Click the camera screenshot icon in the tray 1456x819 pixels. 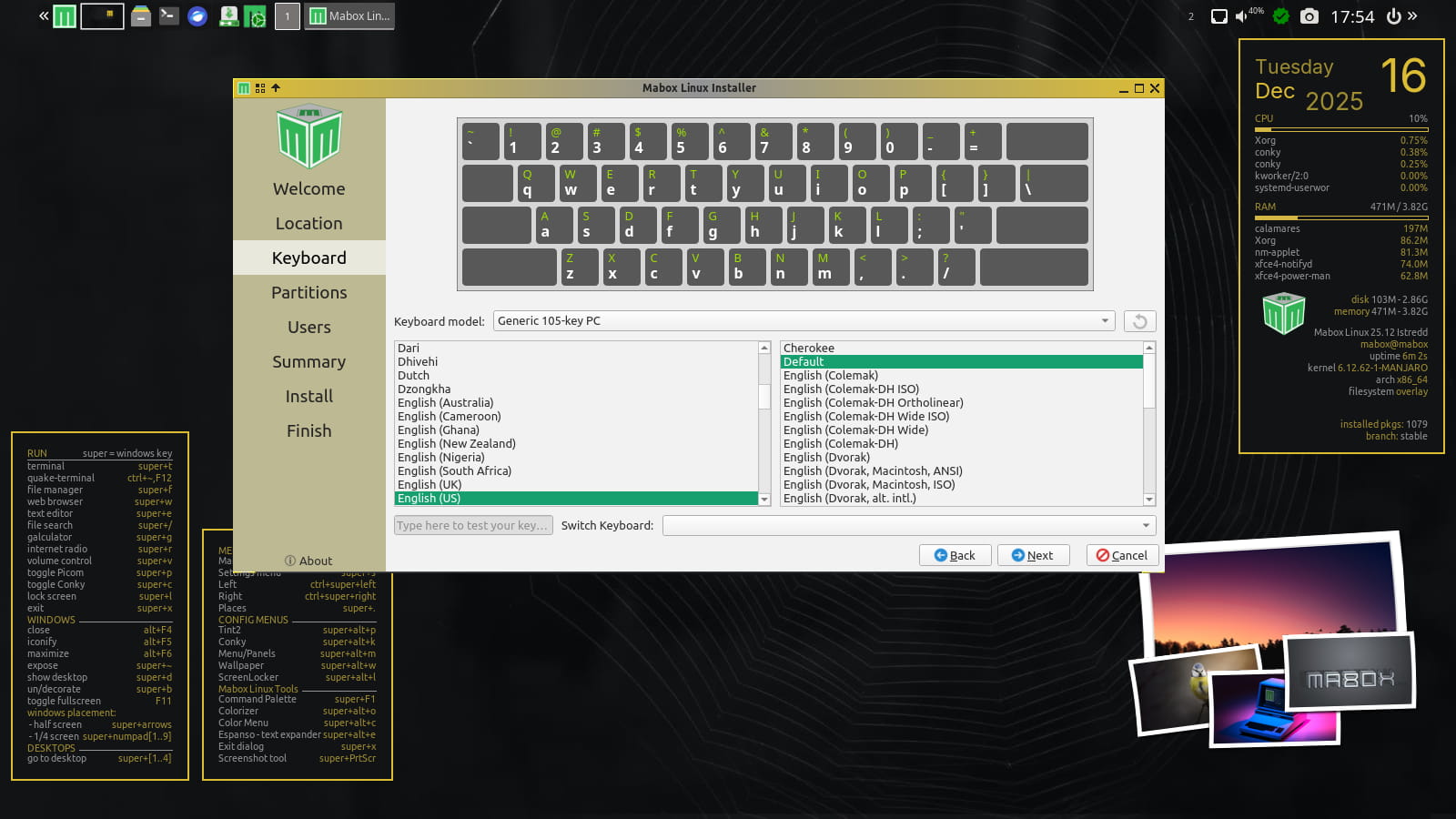1309,16
